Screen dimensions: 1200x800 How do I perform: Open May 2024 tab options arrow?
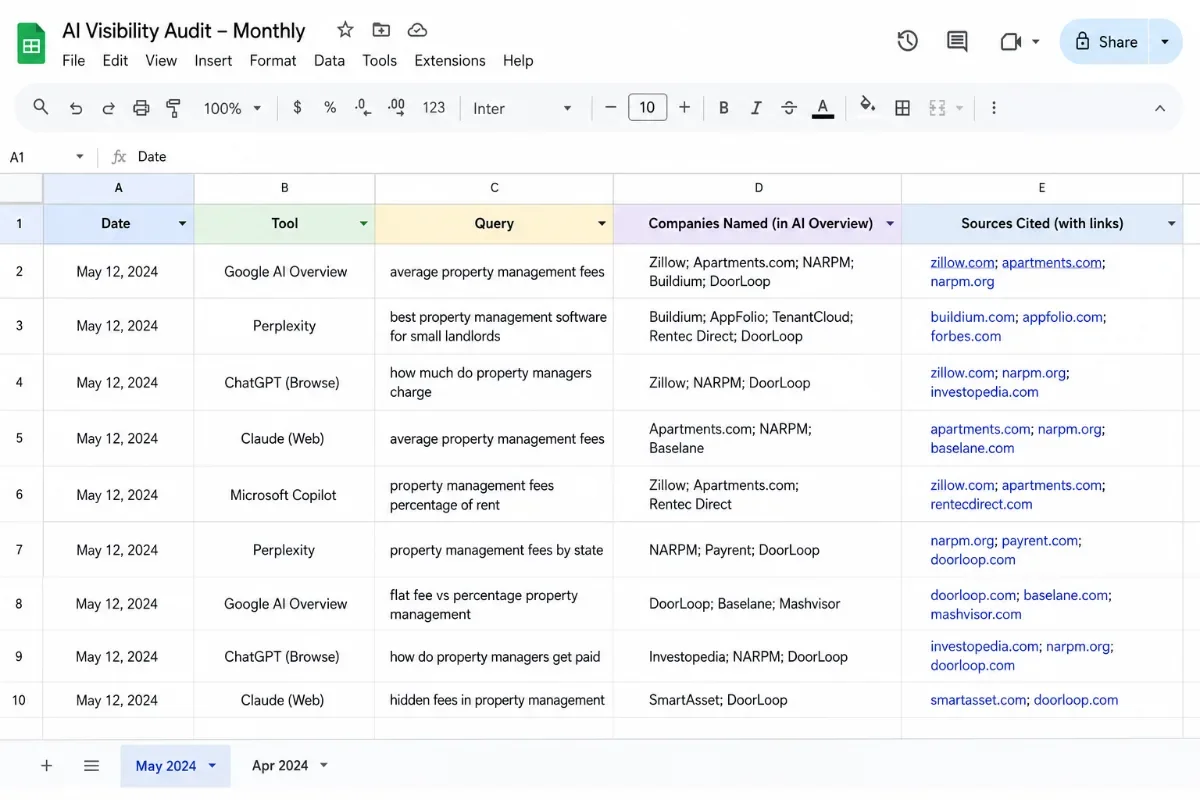[x=212, y=766]
